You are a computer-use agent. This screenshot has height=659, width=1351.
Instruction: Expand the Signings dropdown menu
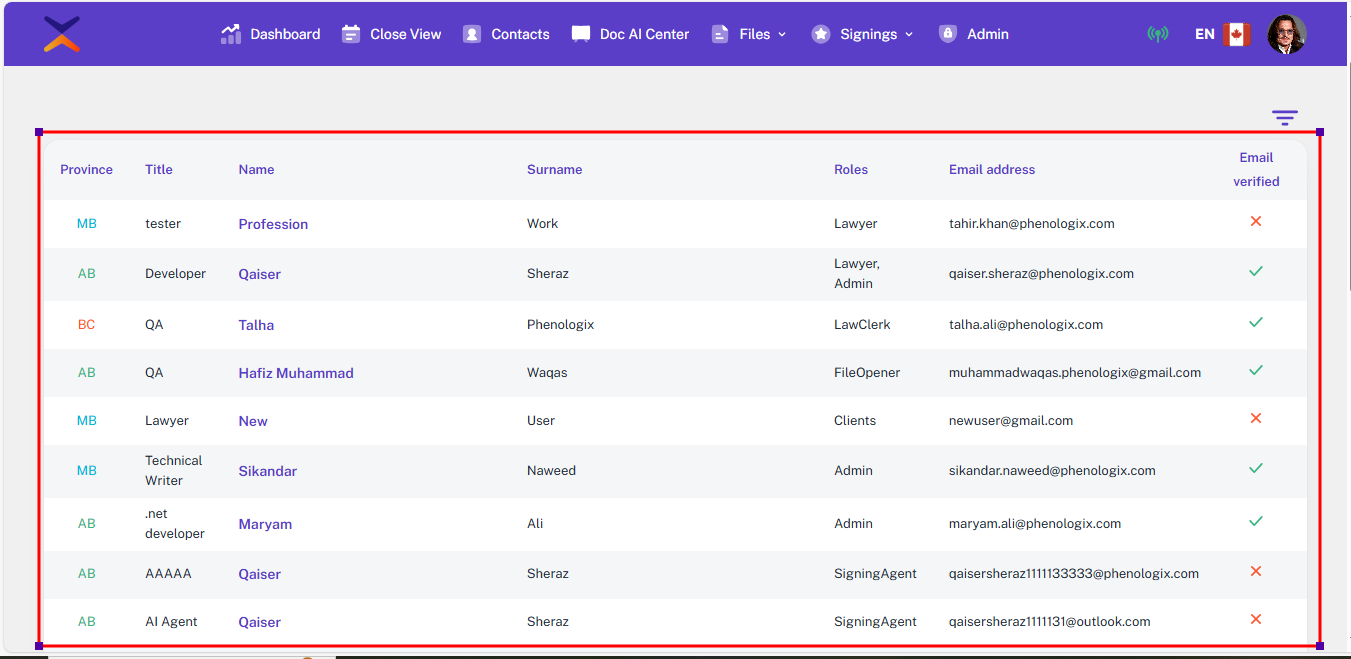pos(863,34)
